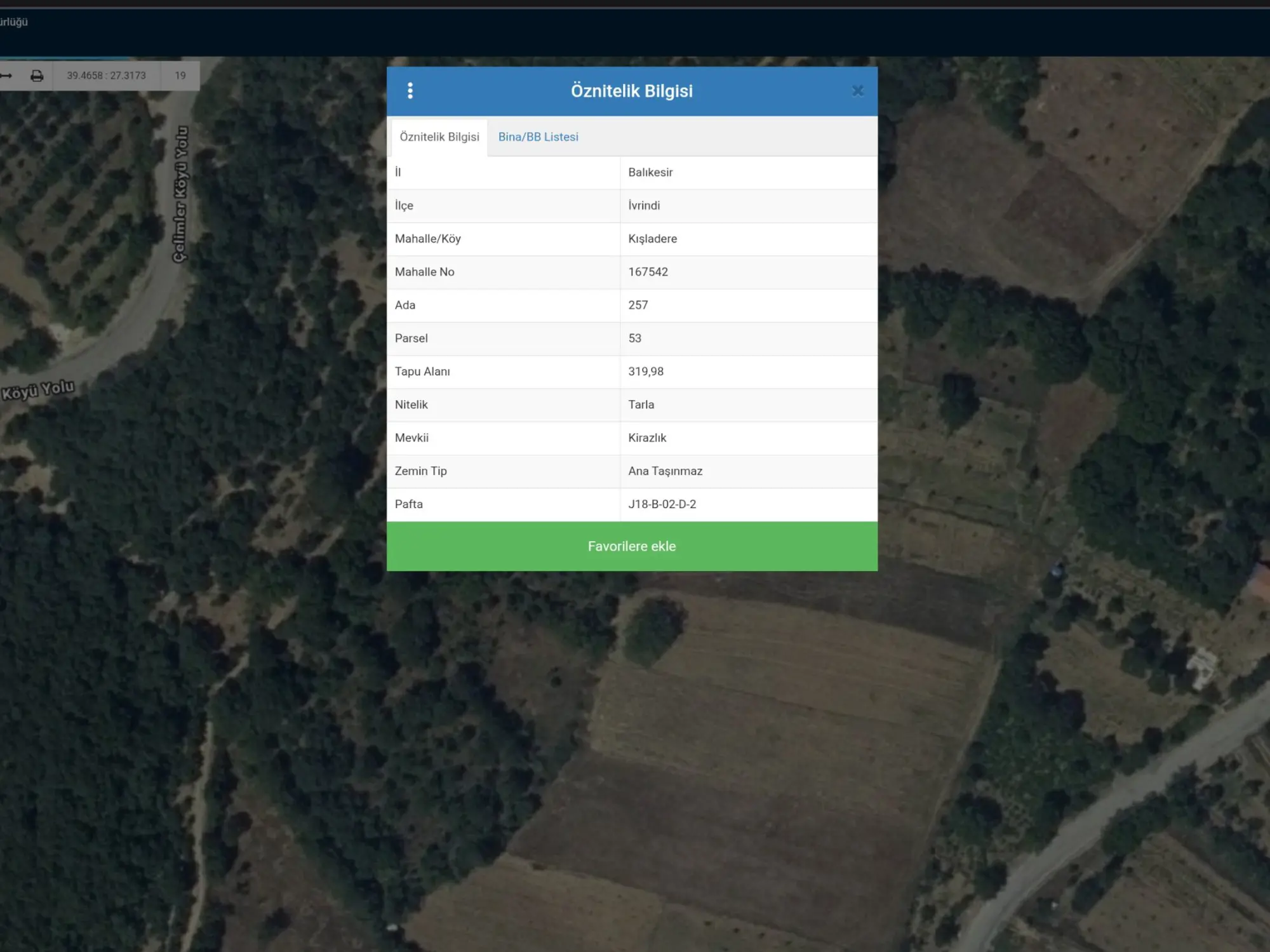Click the Zemin Tip row label
The height and width of the screenshot is (952, 1270).
(421, 471)
